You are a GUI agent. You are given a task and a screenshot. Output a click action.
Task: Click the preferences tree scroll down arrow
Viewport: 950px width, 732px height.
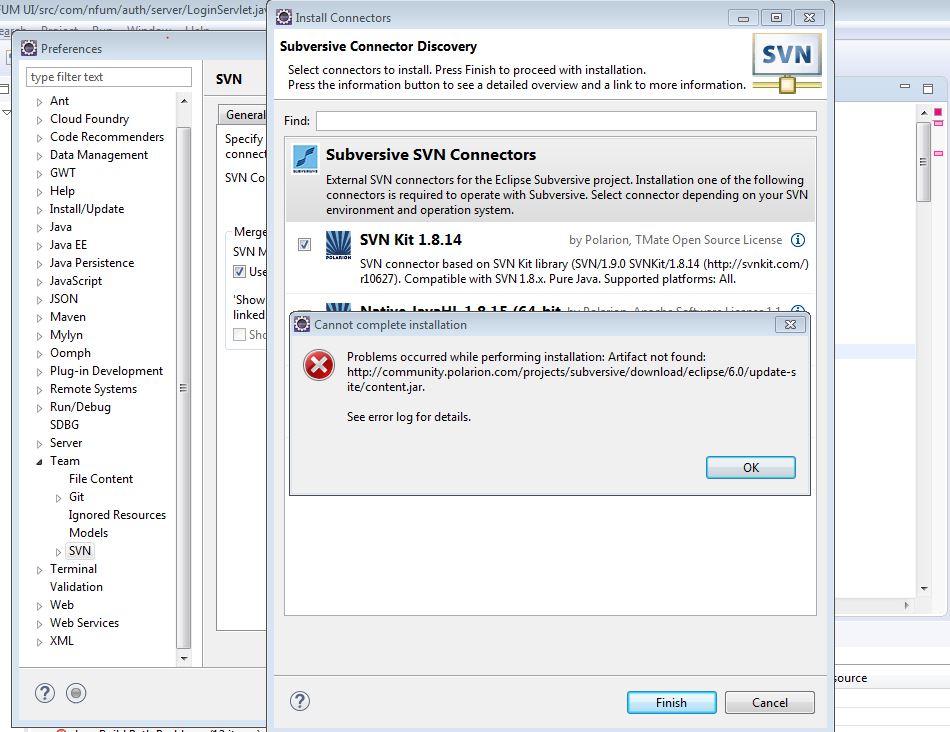[184, 658]
